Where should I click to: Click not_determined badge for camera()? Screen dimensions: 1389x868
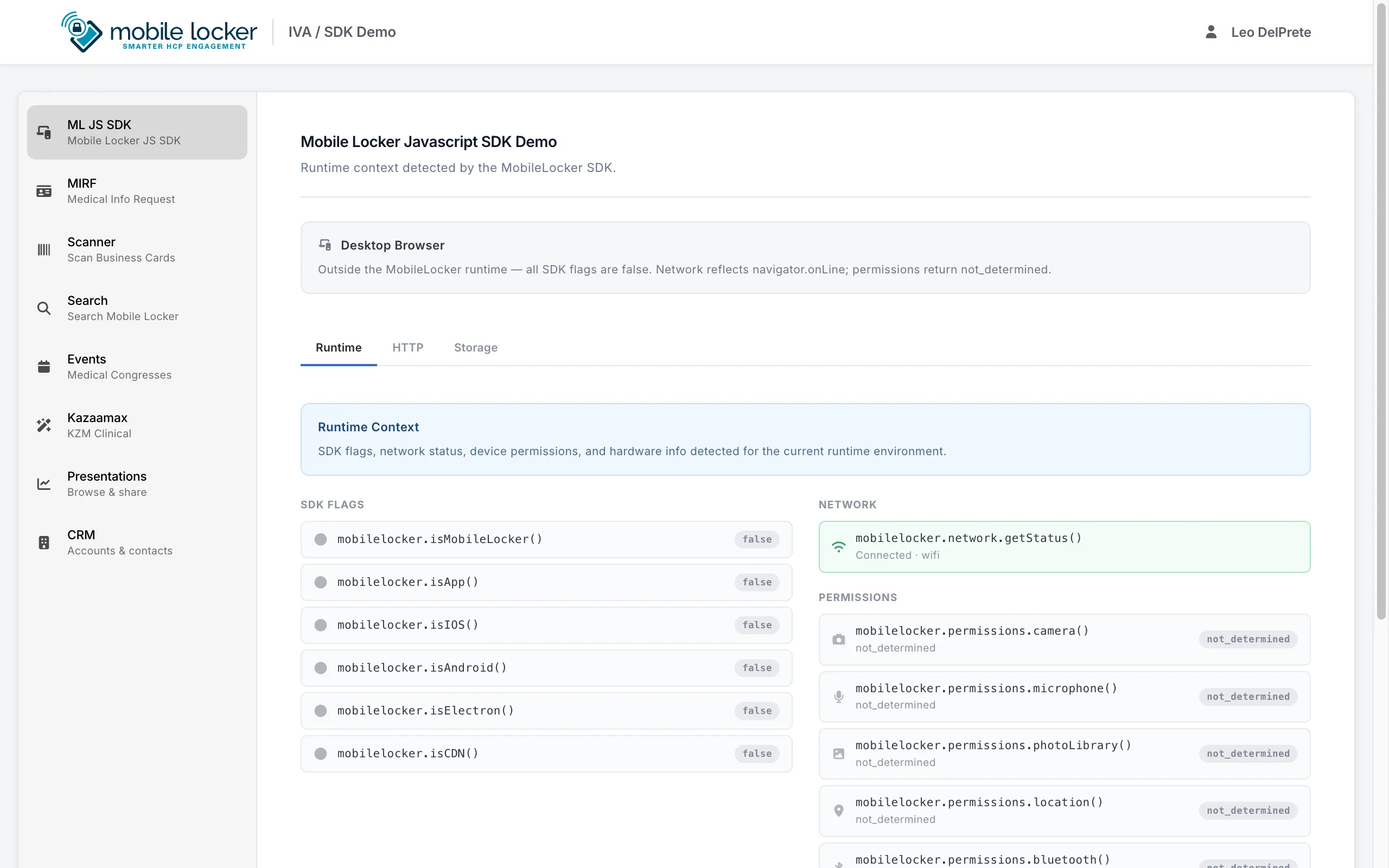(1248, 640)
